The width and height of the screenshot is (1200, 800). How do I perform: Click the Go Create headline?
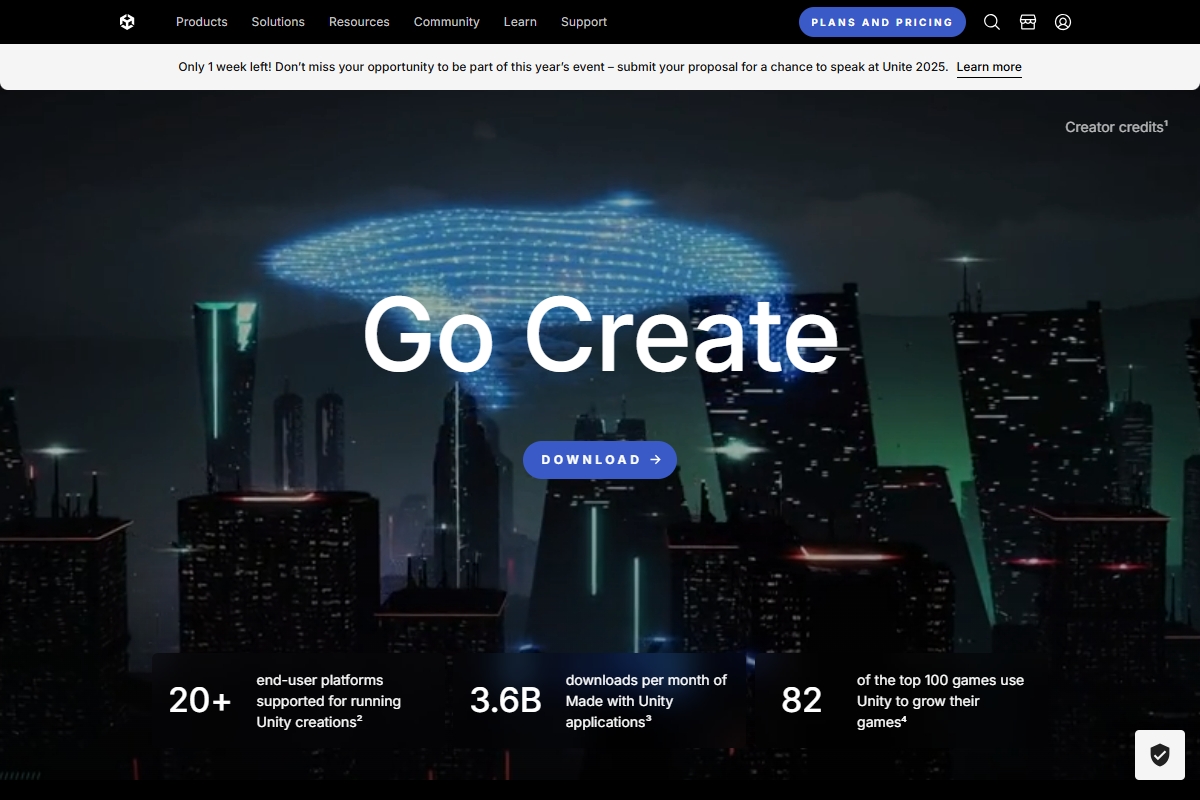pos(600,335)
